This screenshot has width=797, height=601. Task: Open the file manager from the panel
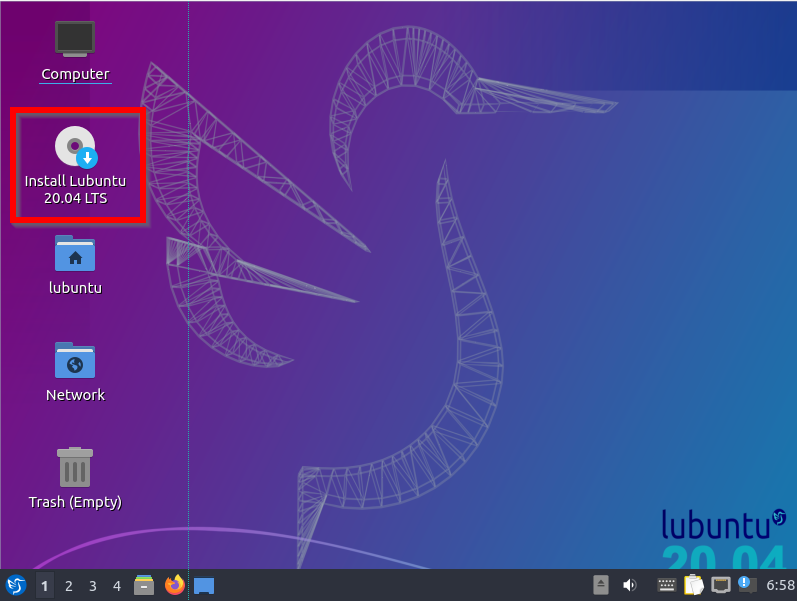144,585
